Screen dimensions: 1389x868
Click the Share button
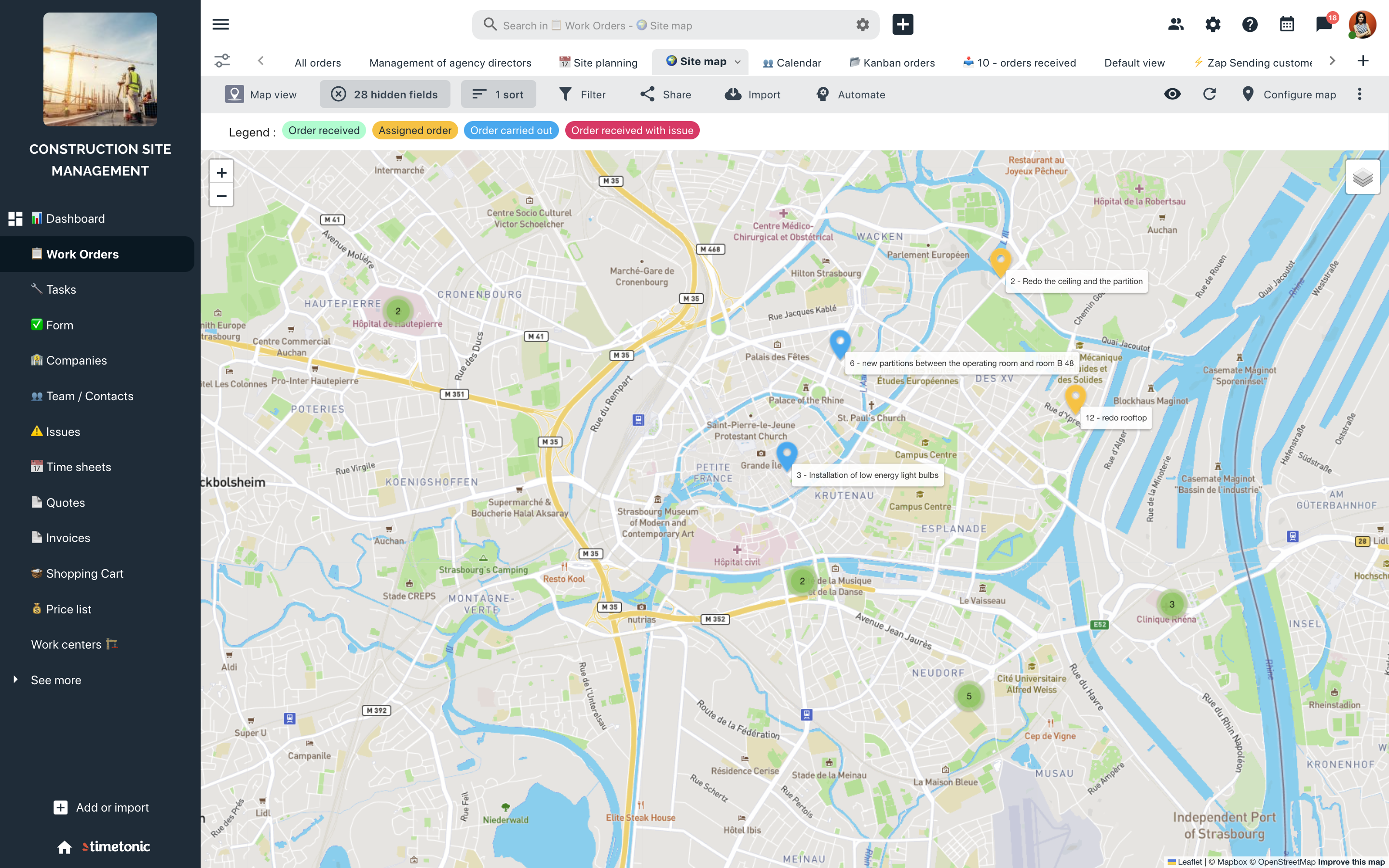coord(666,94)
